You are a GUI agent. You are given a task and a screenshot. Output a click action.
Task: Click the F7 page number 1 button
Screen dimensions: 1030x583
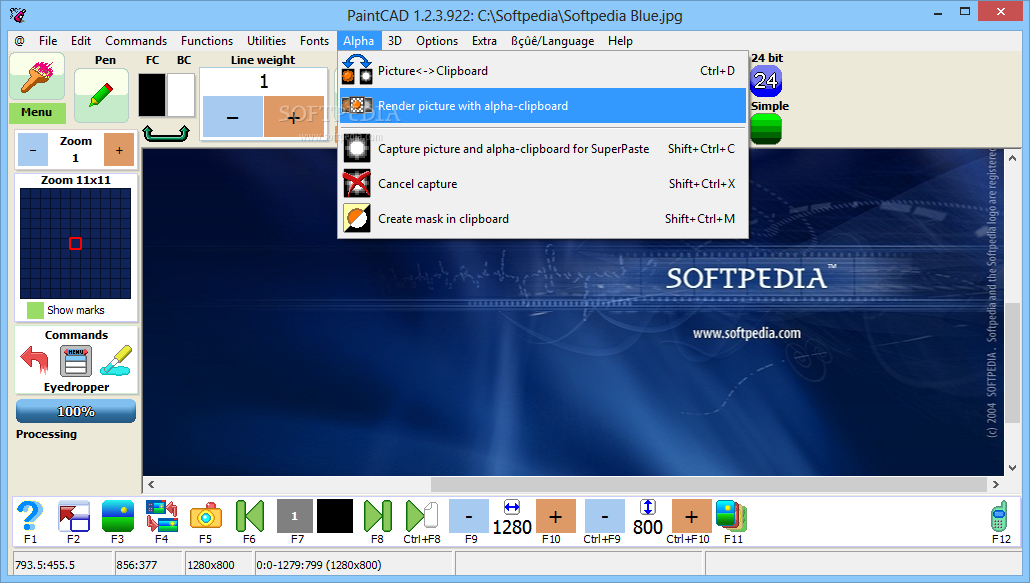(294, 516)
